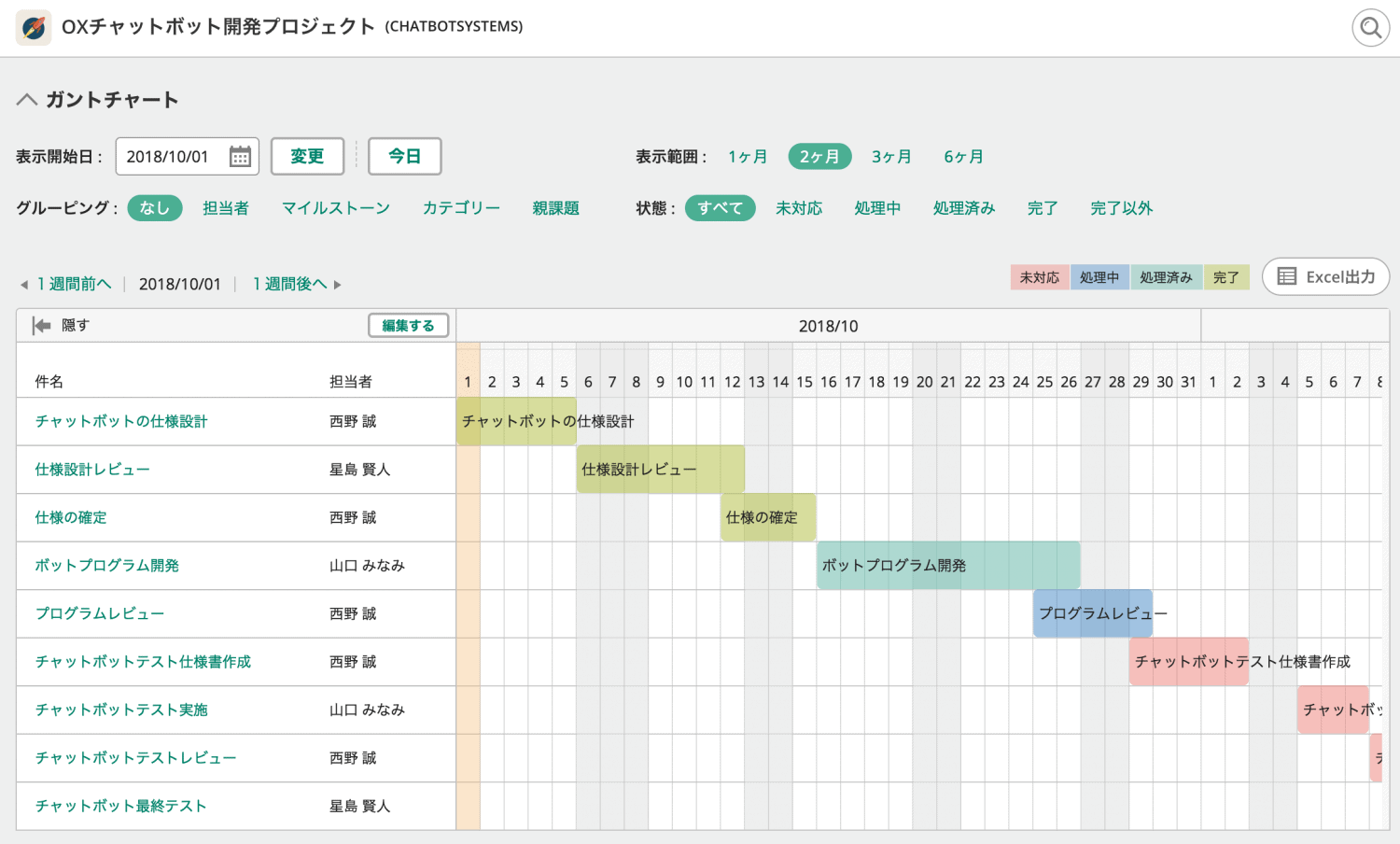This screenshot has height=844, width=1400.
Task: Open issue 仕様の確定 in the list
Action: pos(71,517)
